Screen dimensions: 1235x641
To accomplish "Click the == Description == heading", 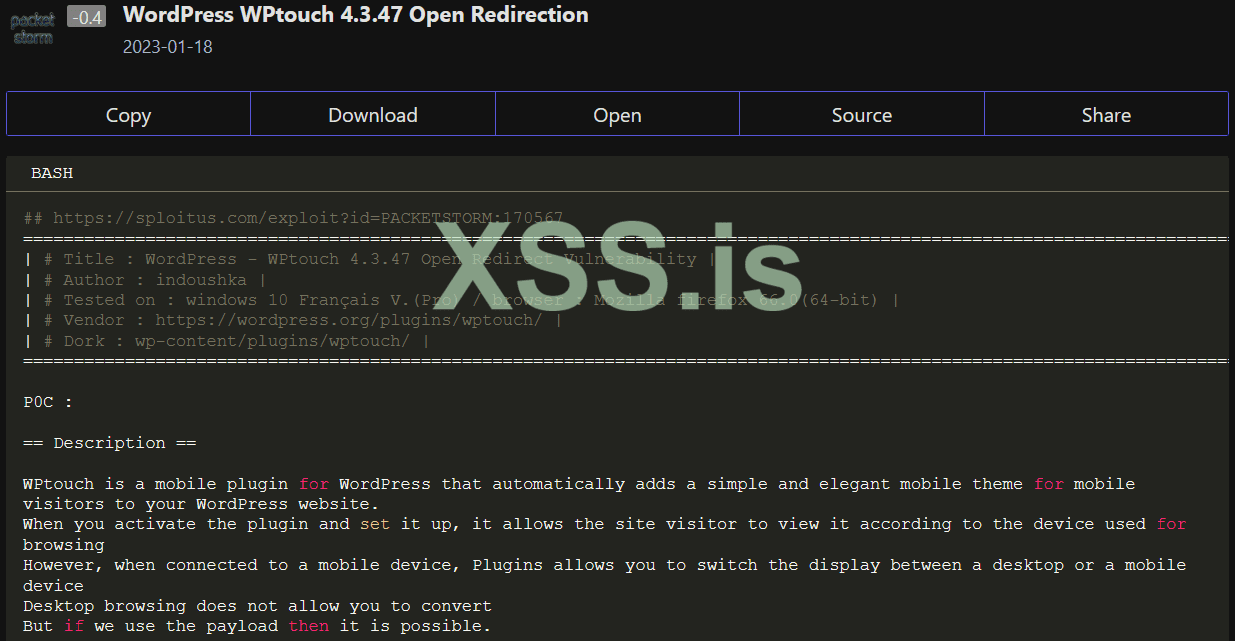I will (x=110, y=443).
